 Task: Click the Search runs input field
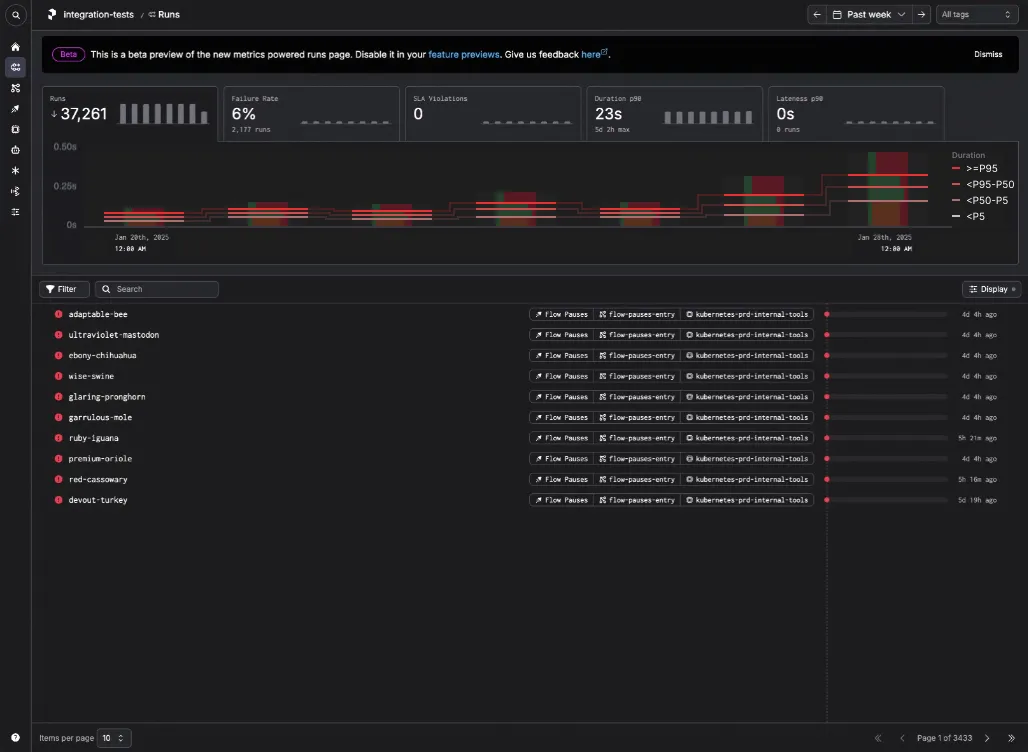(157, 289)
